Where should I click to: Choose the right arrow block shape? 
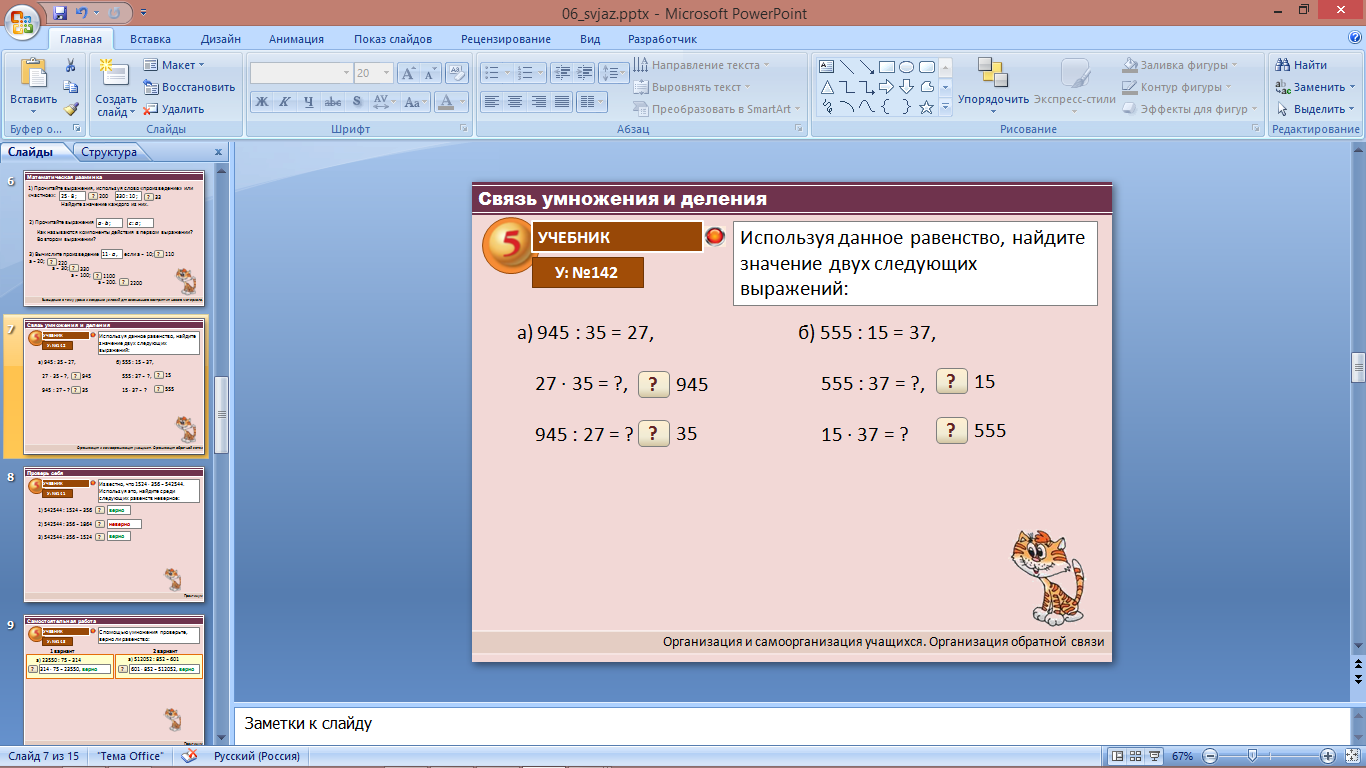pos(886,87)
